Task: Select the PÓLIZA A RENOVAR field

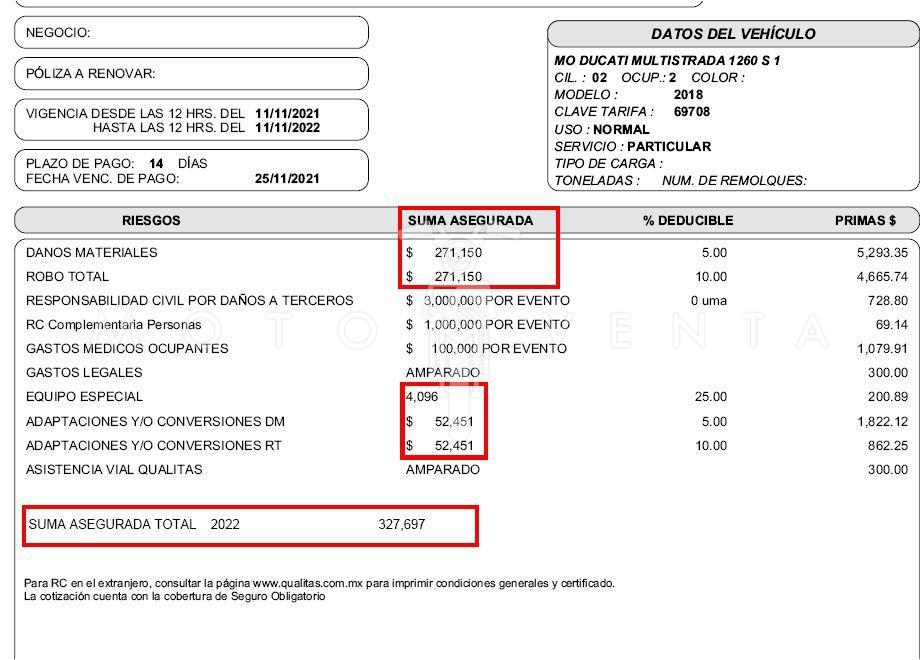Action: coord(191,74)
